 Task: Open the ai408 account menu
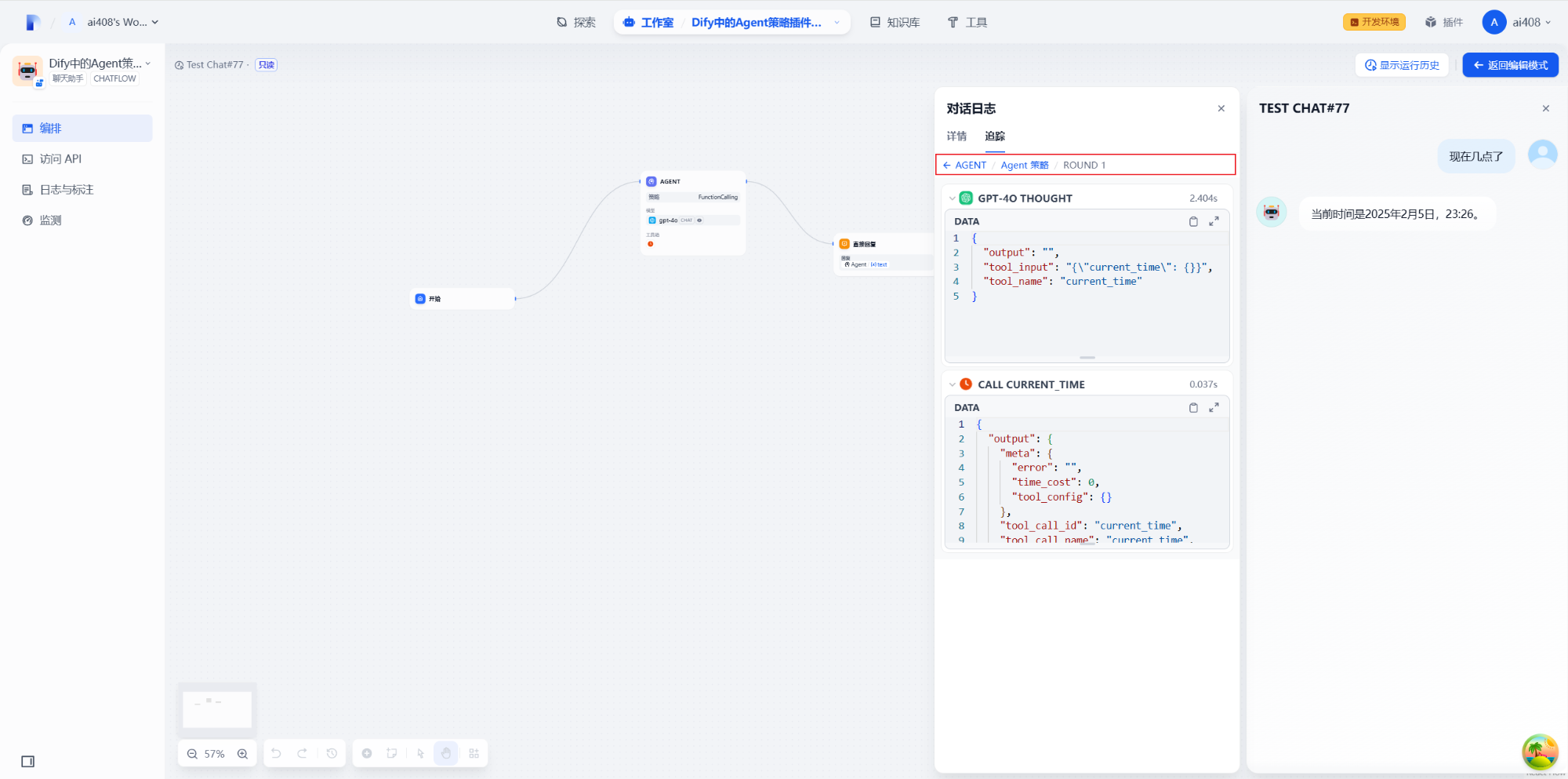[1517, 22]
